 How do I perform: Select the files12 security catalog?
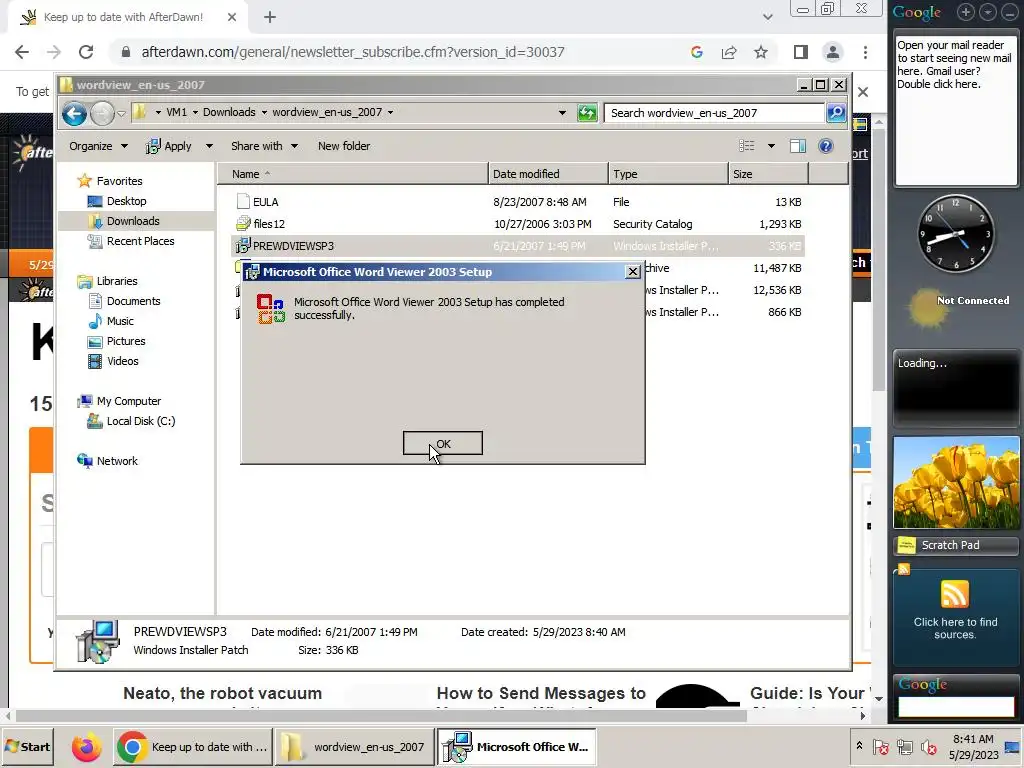click(x=268, y=224)
